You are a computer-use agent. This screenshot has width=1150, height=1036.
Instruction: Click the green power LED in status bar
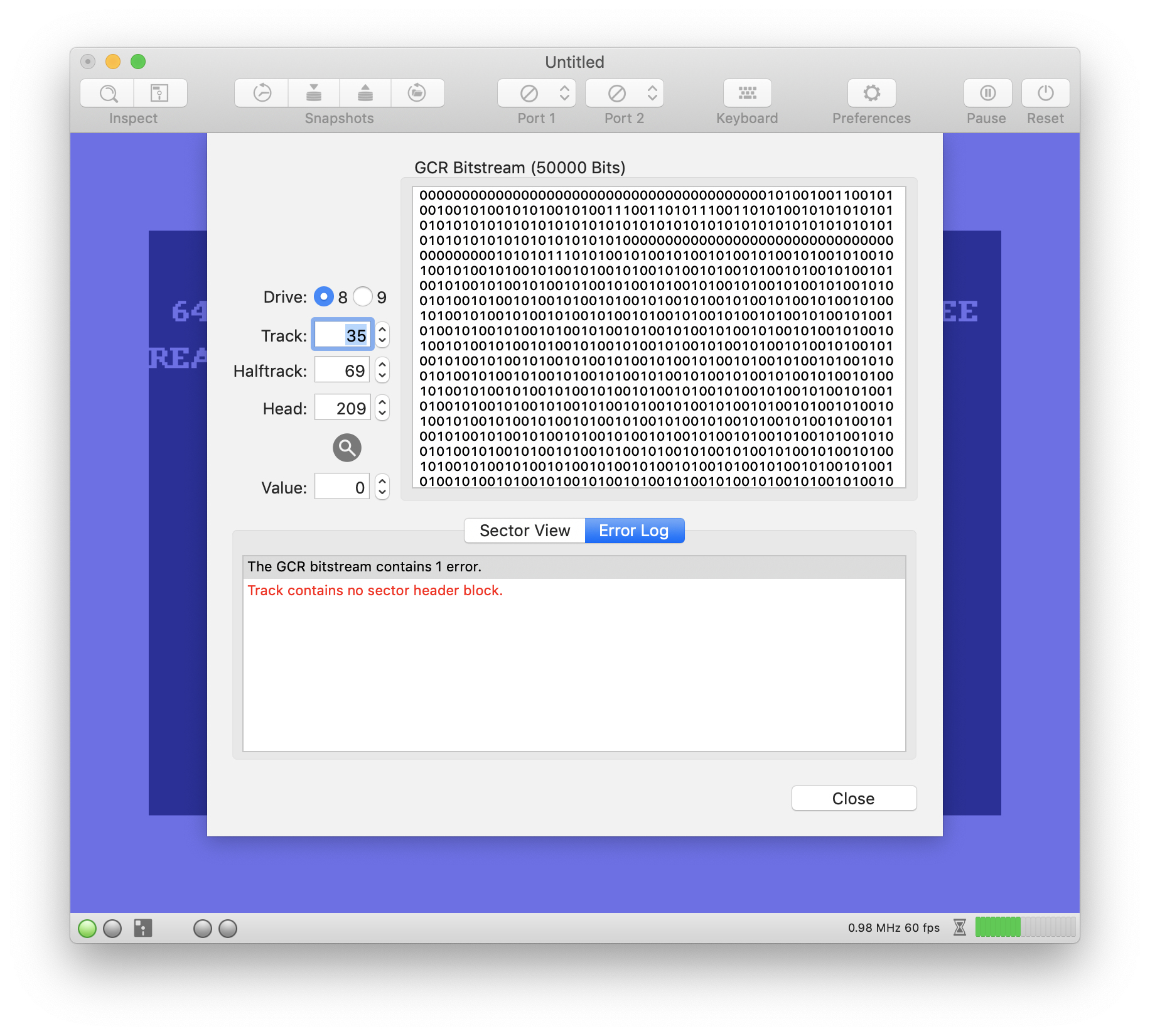tap(87, 928)
